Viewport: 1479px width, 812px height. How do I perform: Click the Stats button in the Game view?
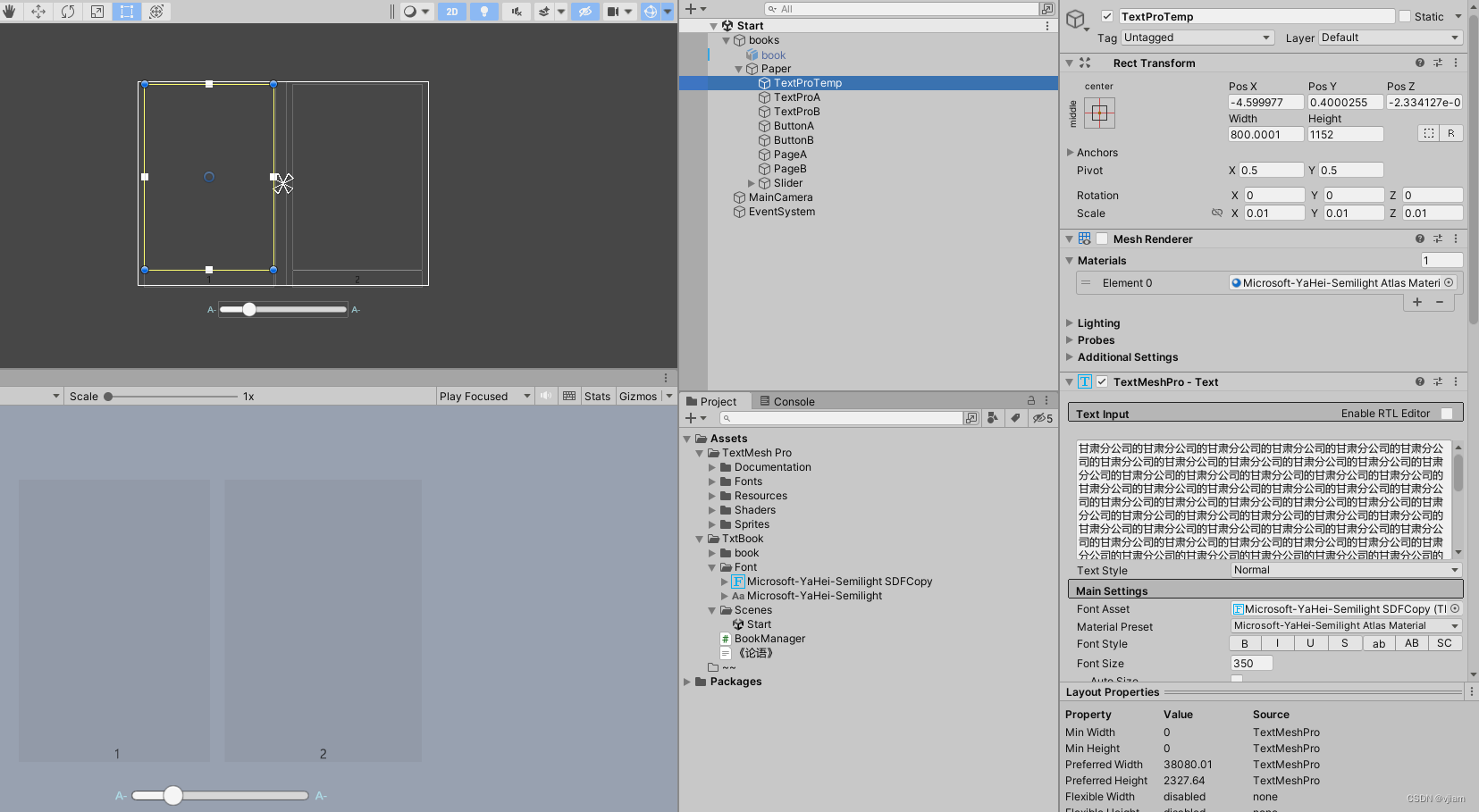pyautogui.click(x=597, y=396)
